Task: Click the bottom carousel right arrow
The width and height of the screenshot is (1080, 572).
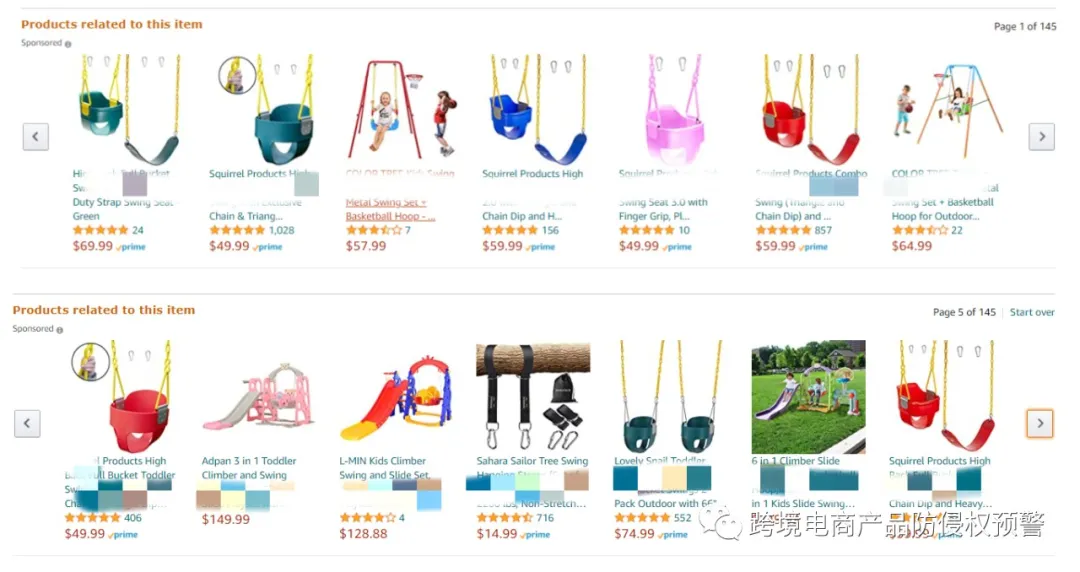Action: (1040, 423)
